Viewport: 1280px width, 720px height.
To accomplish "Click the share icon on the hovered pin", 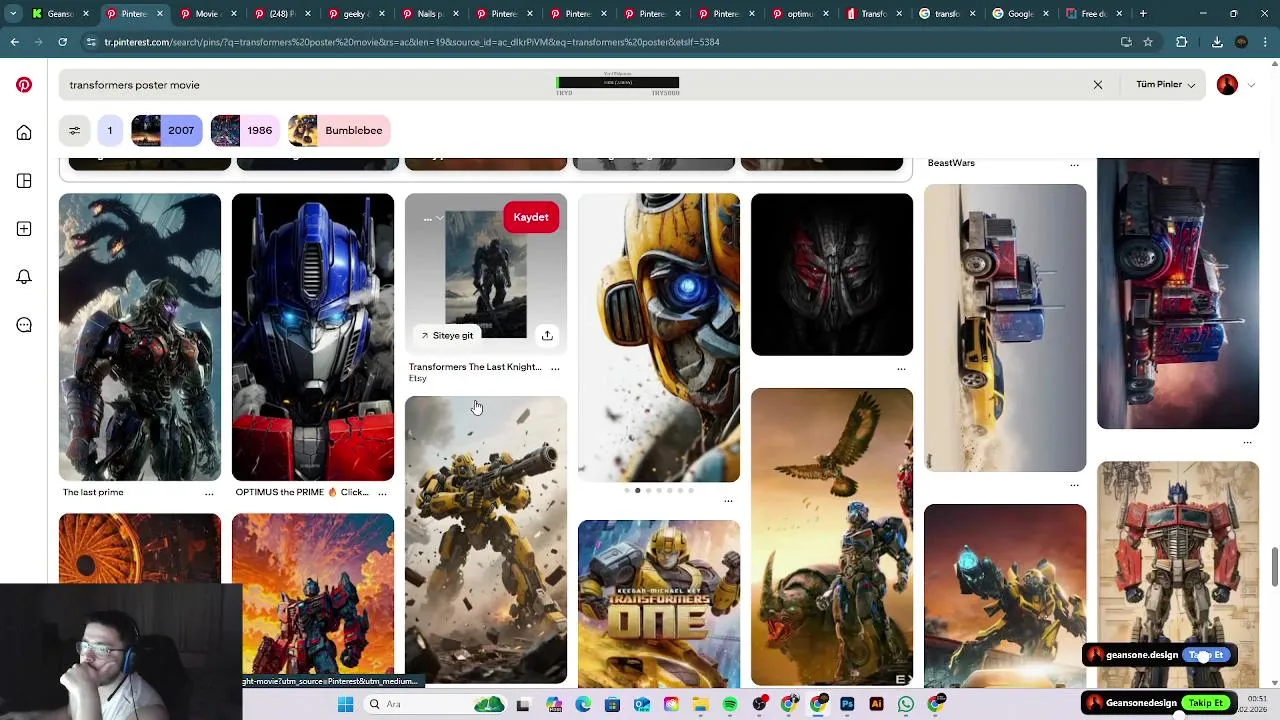I will [x=547, y=336].
